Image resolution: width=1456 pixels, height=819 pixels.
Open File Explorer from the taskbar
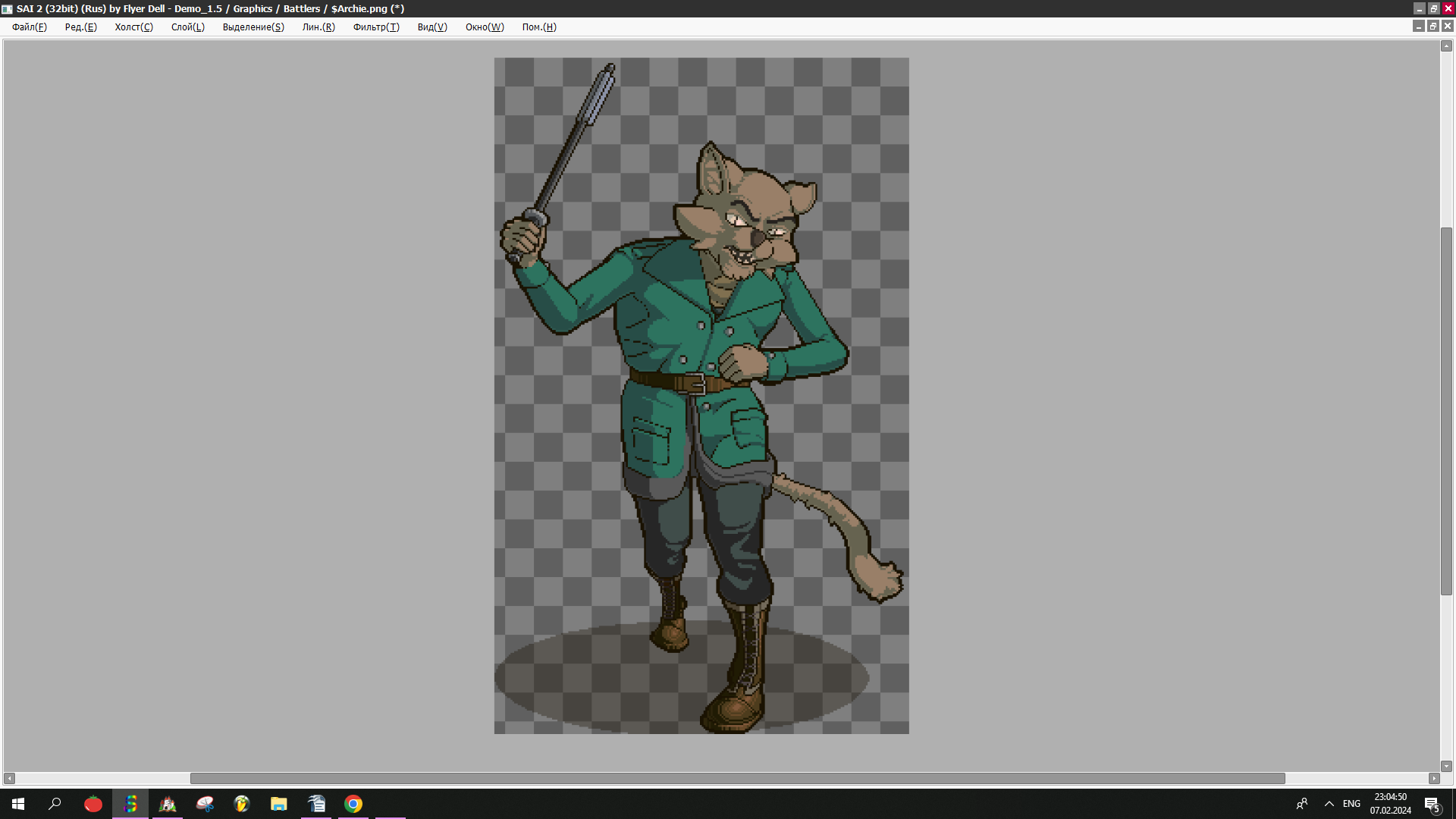pos(279,804)
